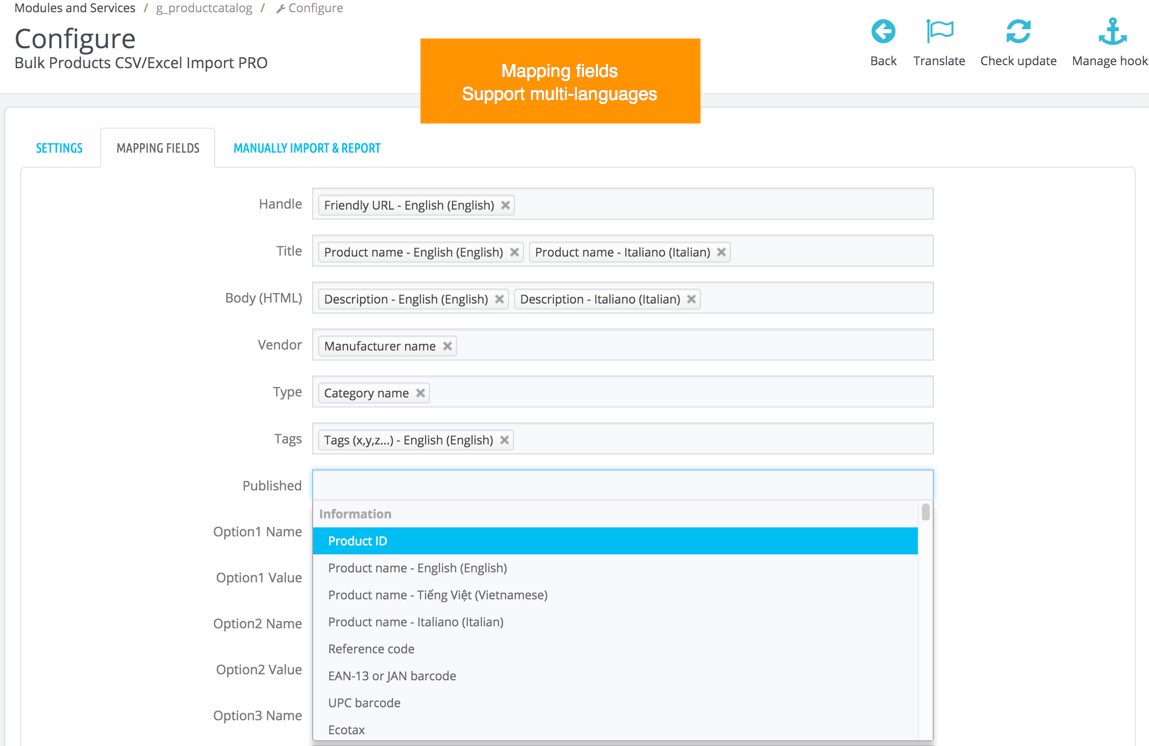The width and height of the screenshot is (1149, 746).
Task: Click g_productcatalog breadcrumb link
Action: click(x=206, y=8)
